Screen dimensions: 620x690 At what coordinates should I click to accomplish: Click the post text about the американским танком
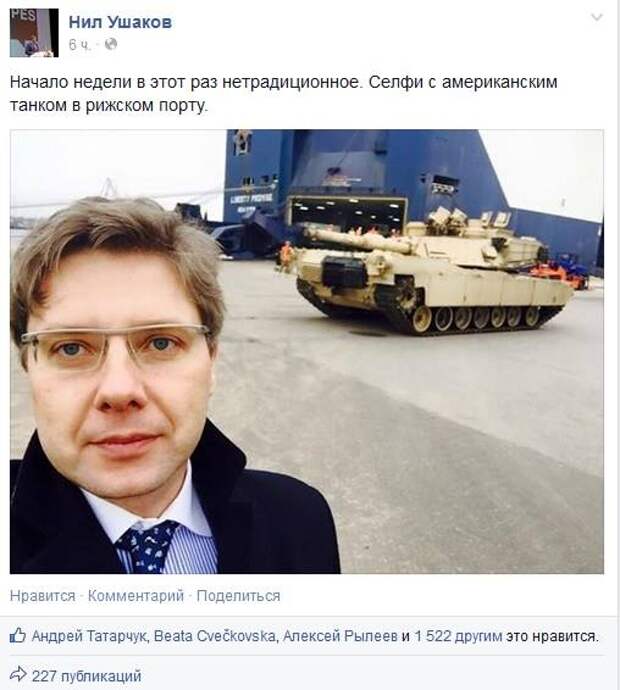click(x=283, y=94)
